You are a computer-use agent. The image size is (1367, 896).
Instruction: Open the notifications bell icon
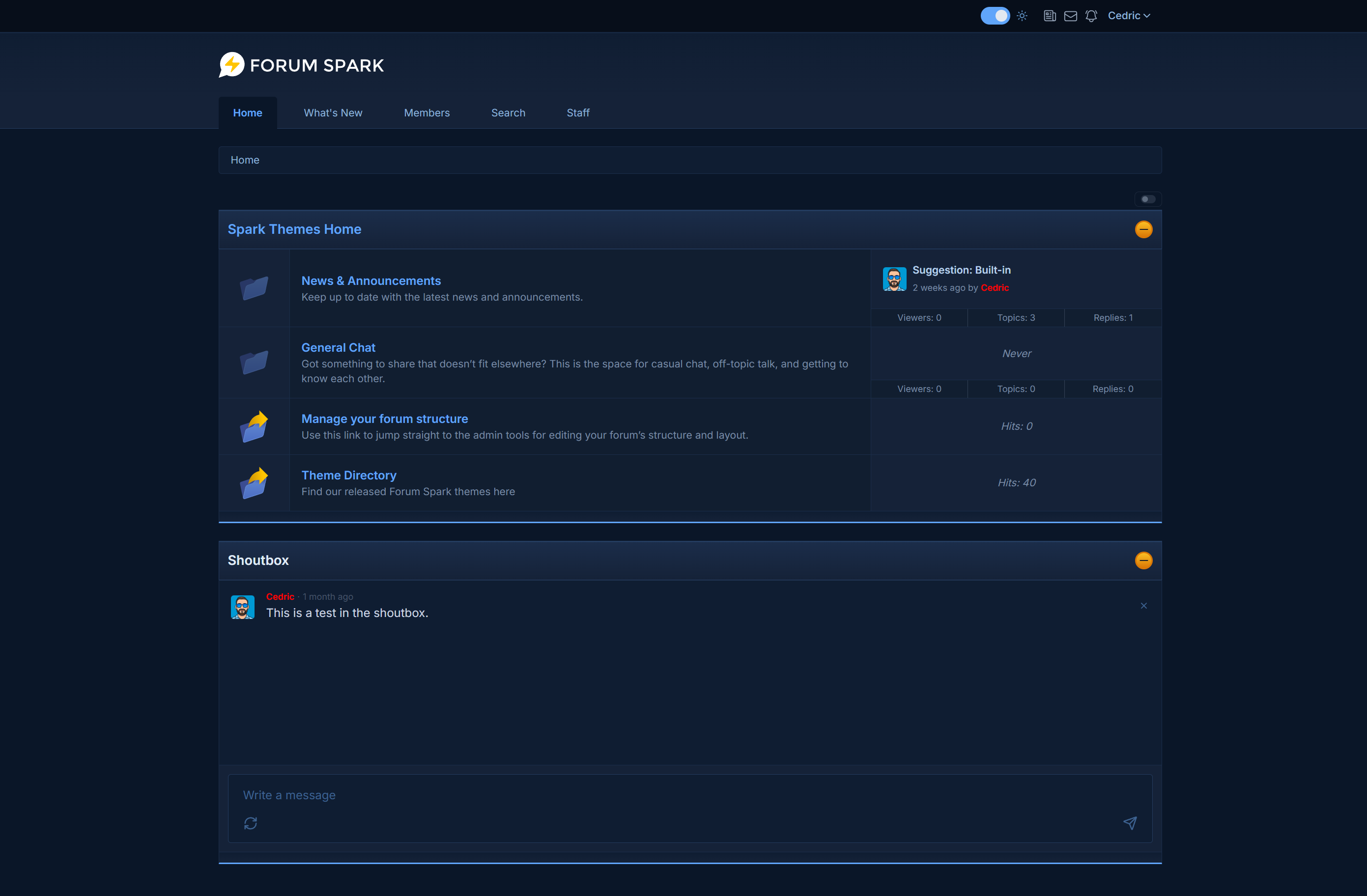pyautogui.click(x=1091, y=16)
